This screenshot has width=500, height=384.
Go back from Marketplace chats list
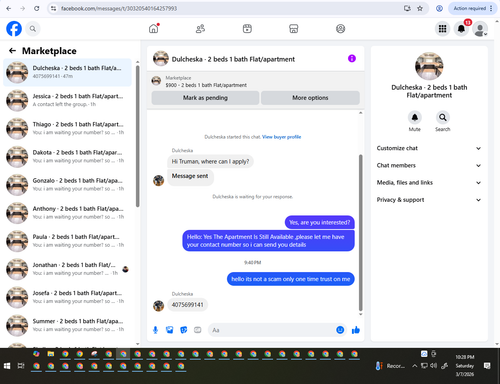pyautogui.click(x=13, y=51)
